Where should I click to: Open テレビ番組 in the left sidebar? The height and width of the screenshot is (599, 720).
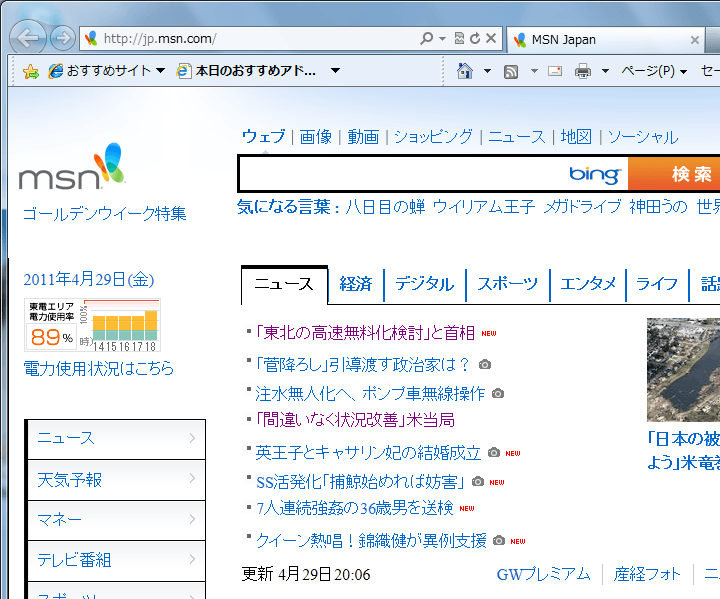tap(117, 560)
